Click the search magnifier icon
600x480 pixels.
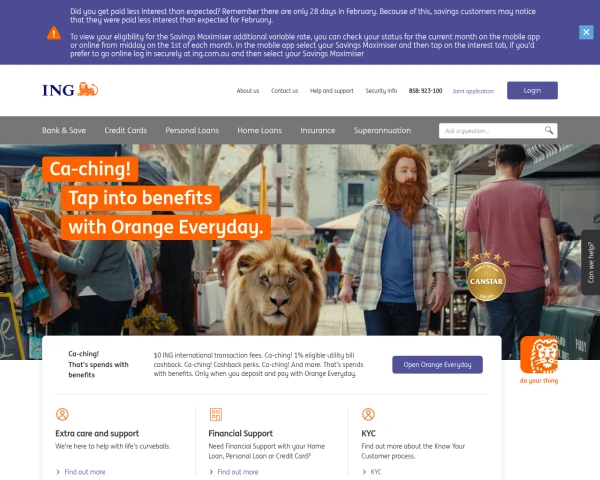(549, 131)
